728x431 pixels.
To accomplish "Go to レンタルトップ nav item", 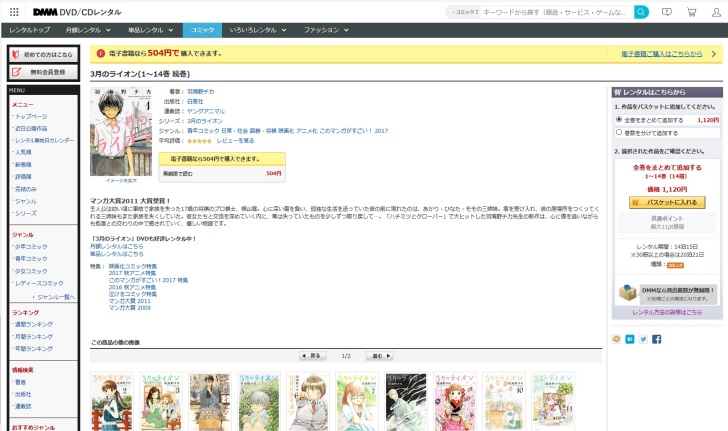I will point(29,30).
